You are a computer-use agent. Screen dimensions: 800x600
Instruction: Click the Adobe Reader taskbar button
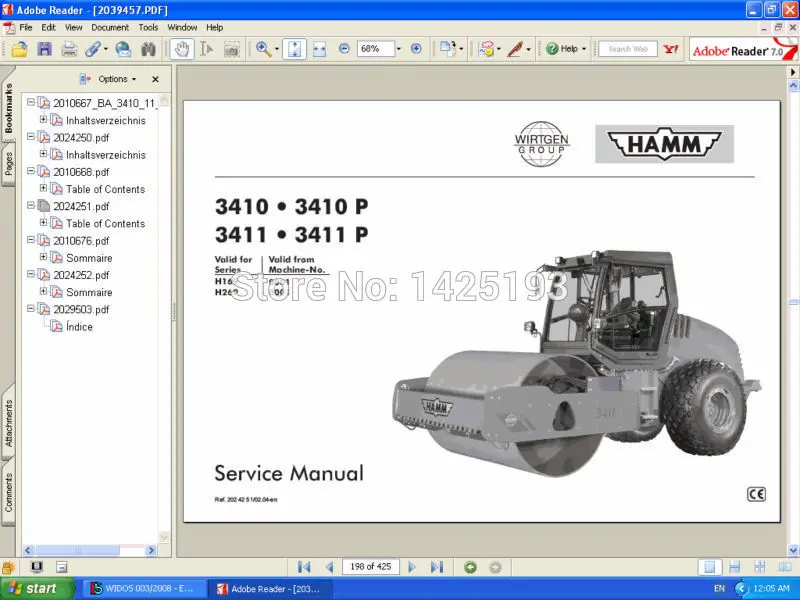(x=270, y=589)
